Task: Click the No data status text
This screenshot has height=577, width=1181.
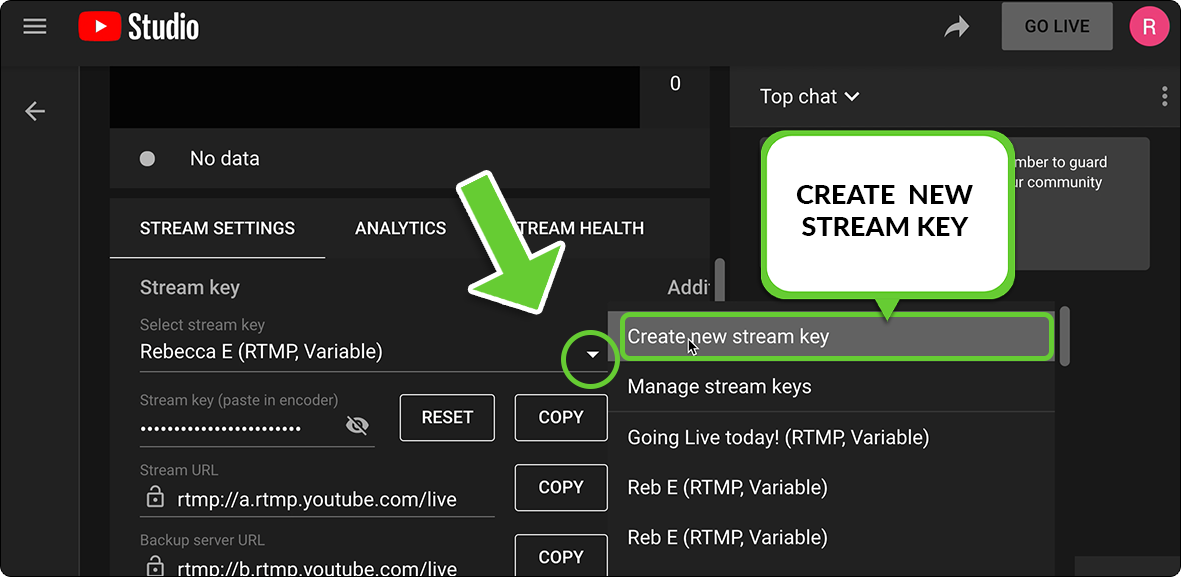Action: [224, 159]
